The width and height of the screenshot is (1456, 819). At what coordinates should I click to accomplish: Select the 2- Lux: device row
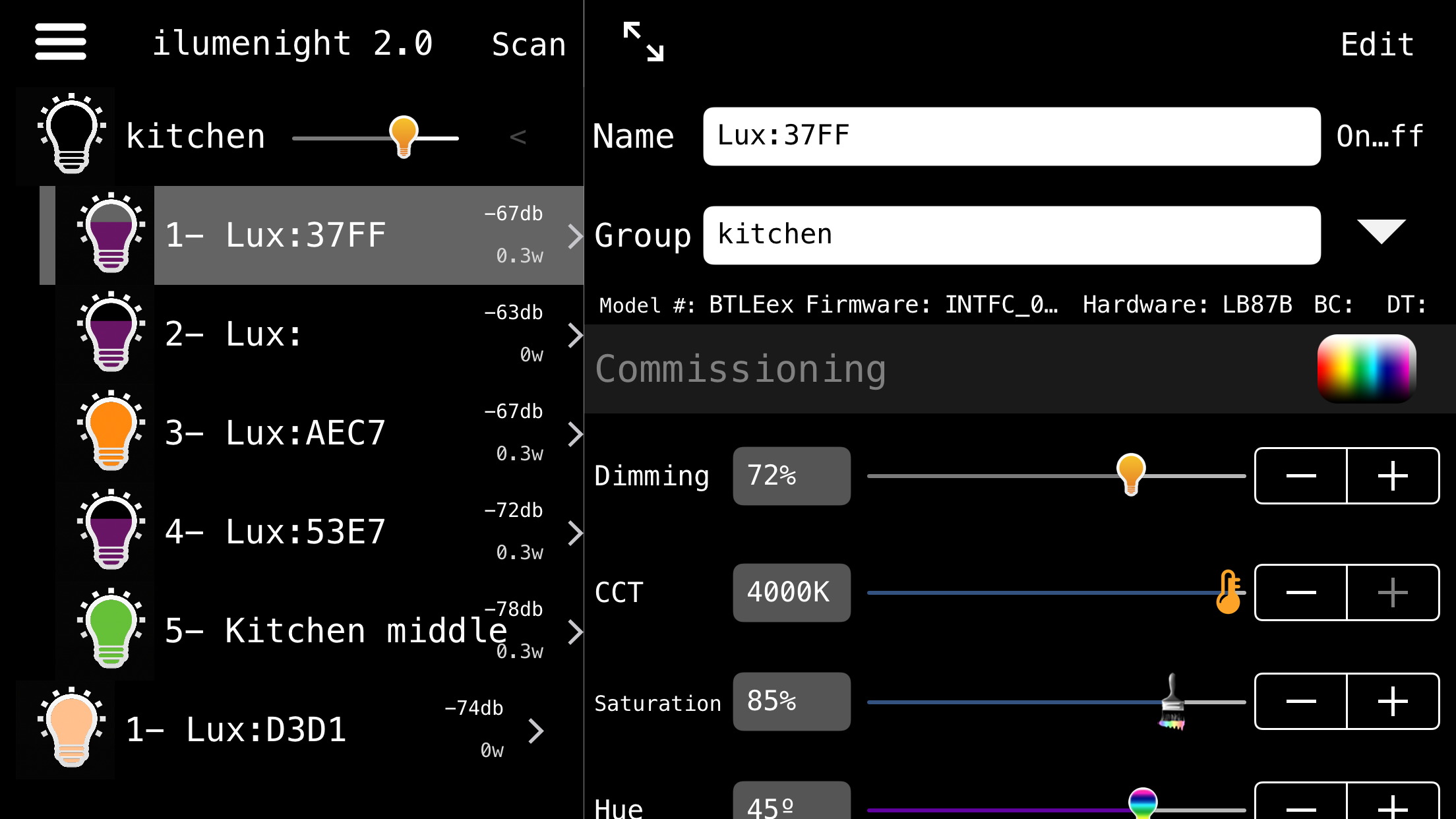pyautogui.click(x=312, y=334)
